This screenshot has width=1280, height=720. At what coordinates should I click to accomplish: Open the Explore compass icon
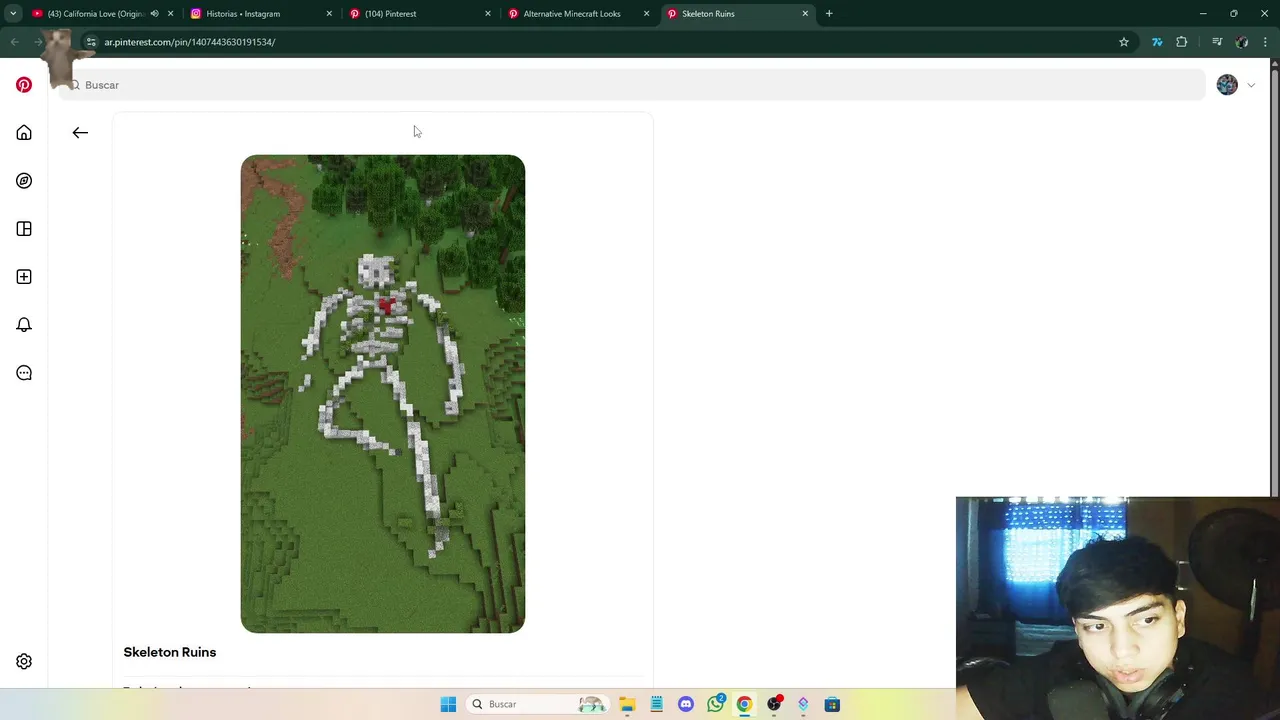pos(24,181)
